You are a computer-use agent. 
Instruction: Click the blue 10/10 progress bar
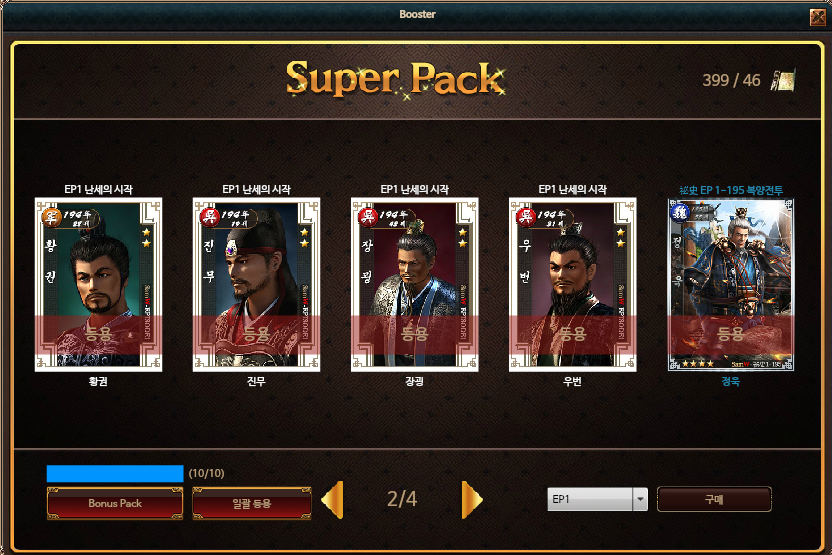[x=115, y=473]
